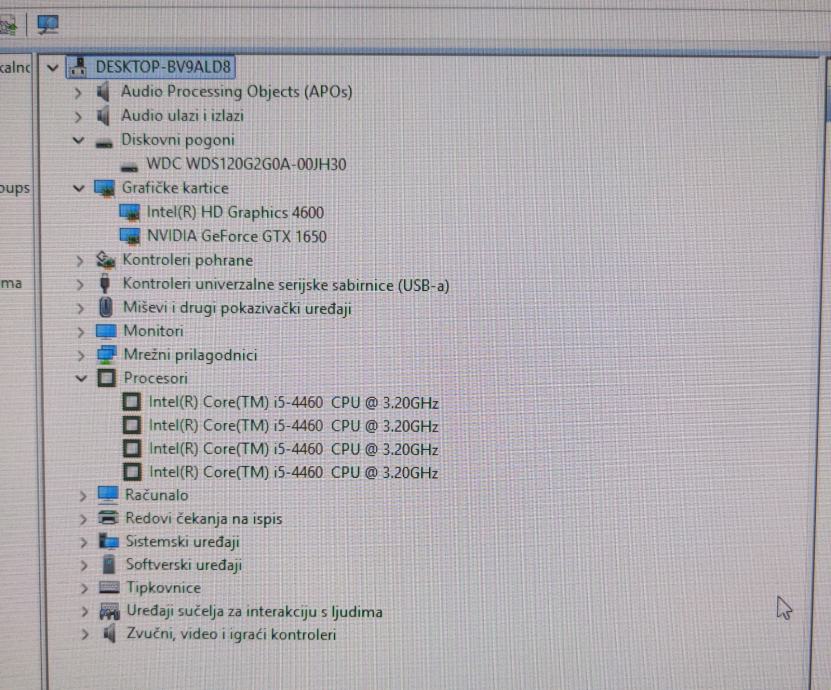Expand the Mrežni prilagodnici category
The image size is (831, 690).
pyautogui.click(x=81, y=355)
